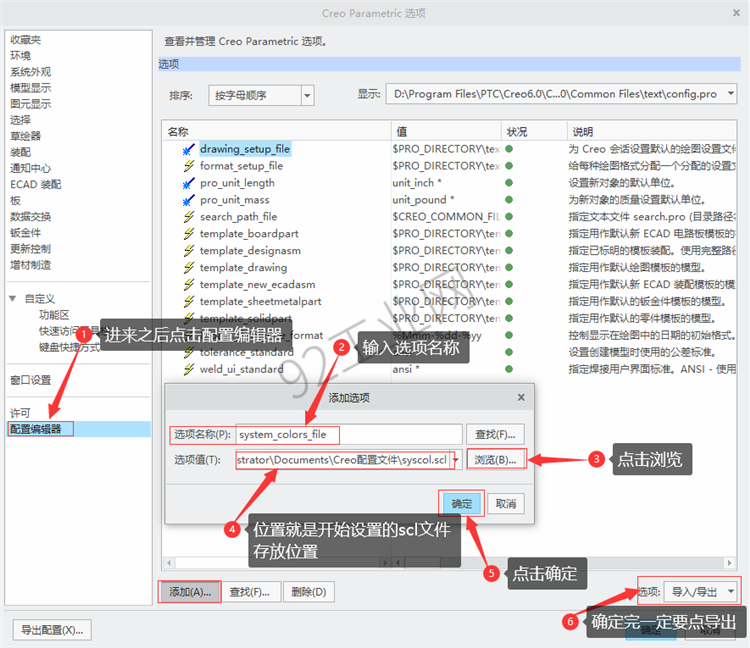Select the template_drawing option name

coord(243,268)
